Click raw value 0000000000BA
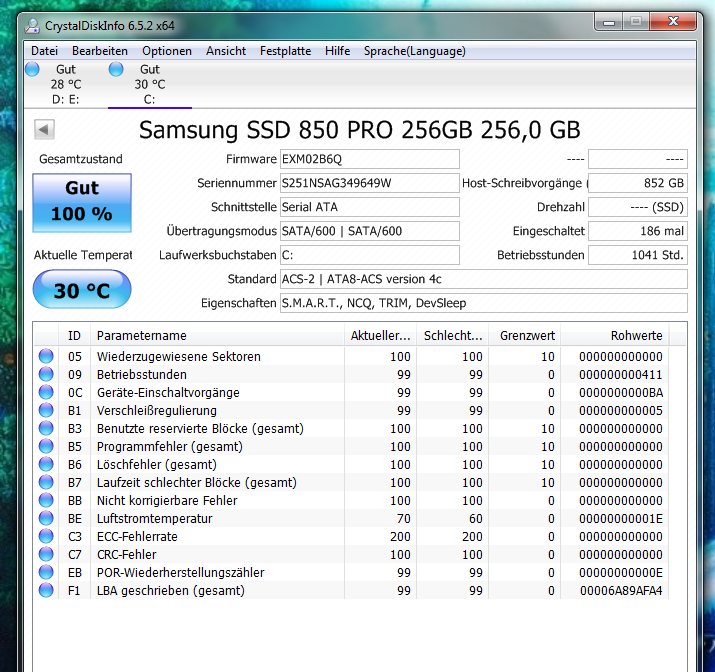Screen dimensions: 715x672 pyautogui.click(x=621, y=393)
